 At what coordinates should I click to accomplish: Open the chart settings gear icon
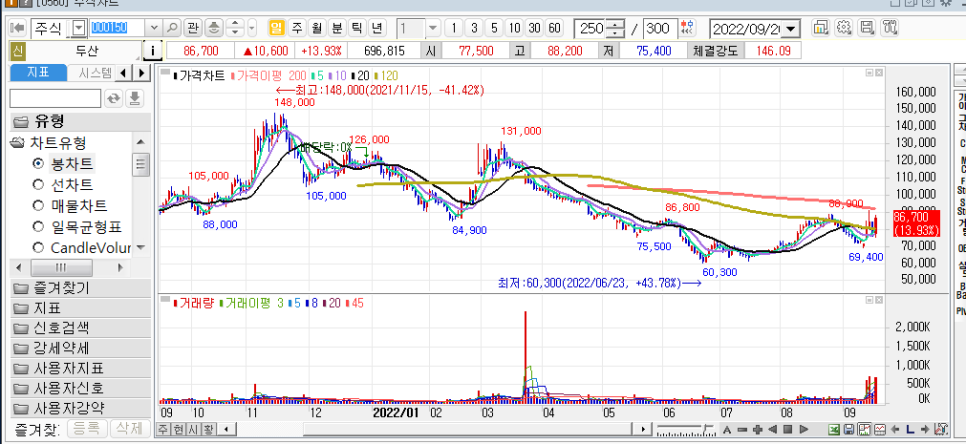coord(845,28)
